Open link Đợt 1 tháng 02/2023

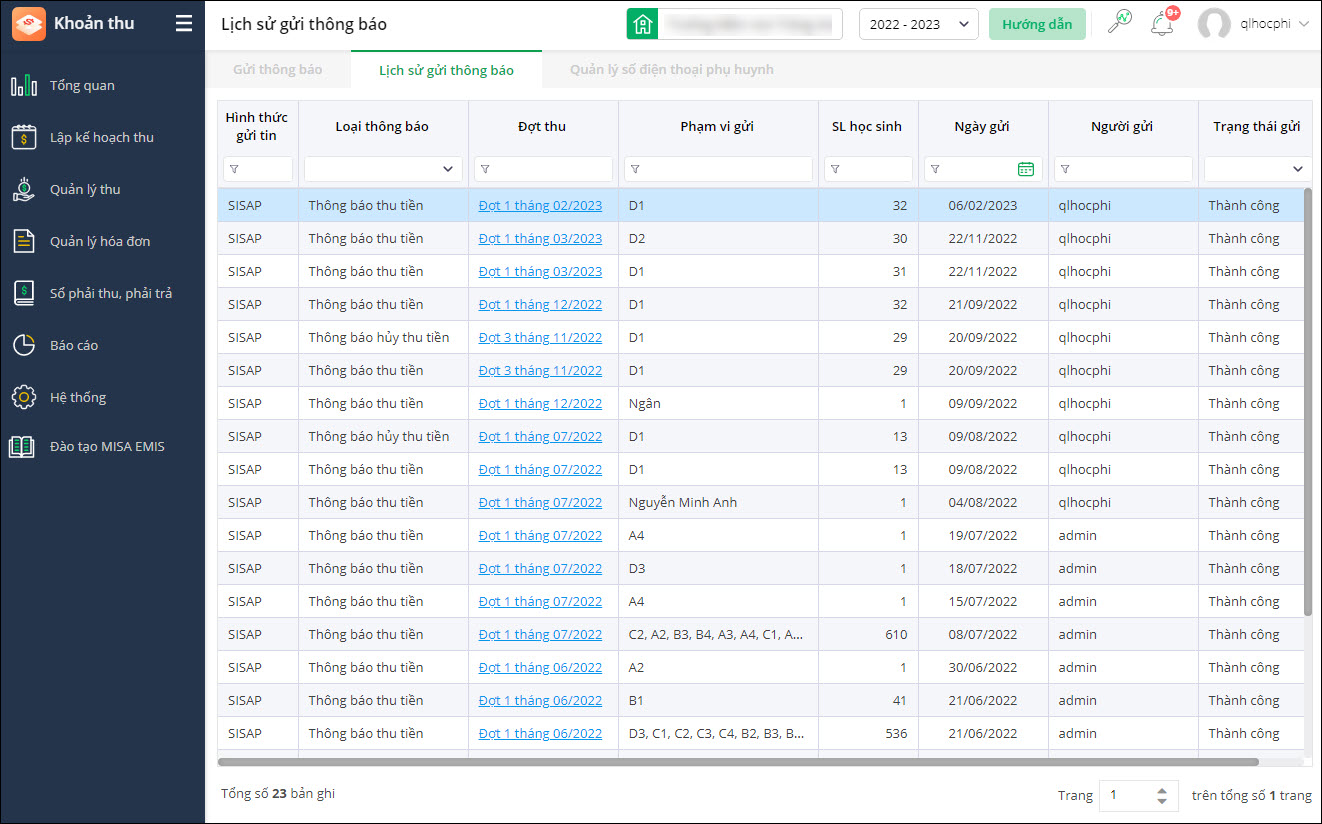coord(540,205)
